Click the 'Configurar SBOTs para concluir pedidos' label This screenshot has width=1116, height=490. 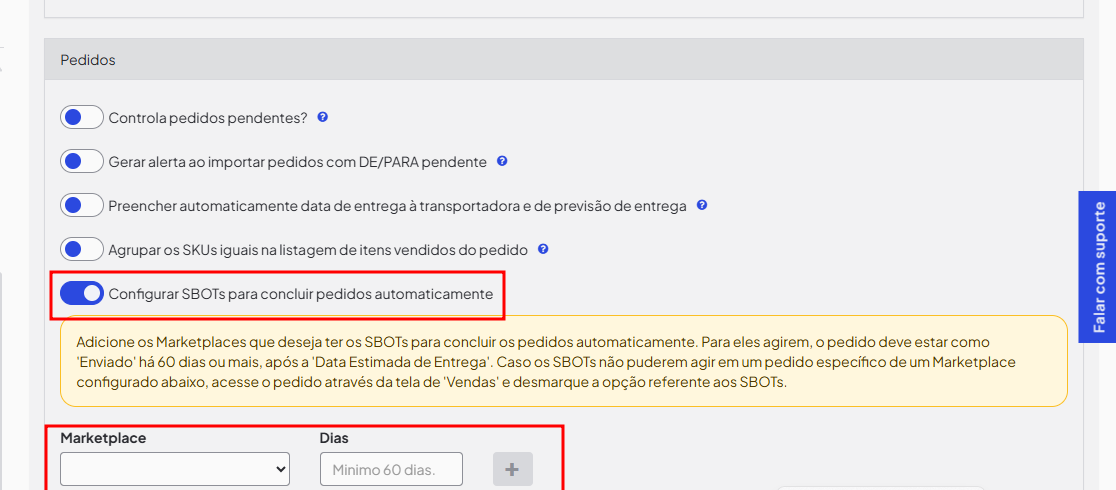(x=300, y=294)
